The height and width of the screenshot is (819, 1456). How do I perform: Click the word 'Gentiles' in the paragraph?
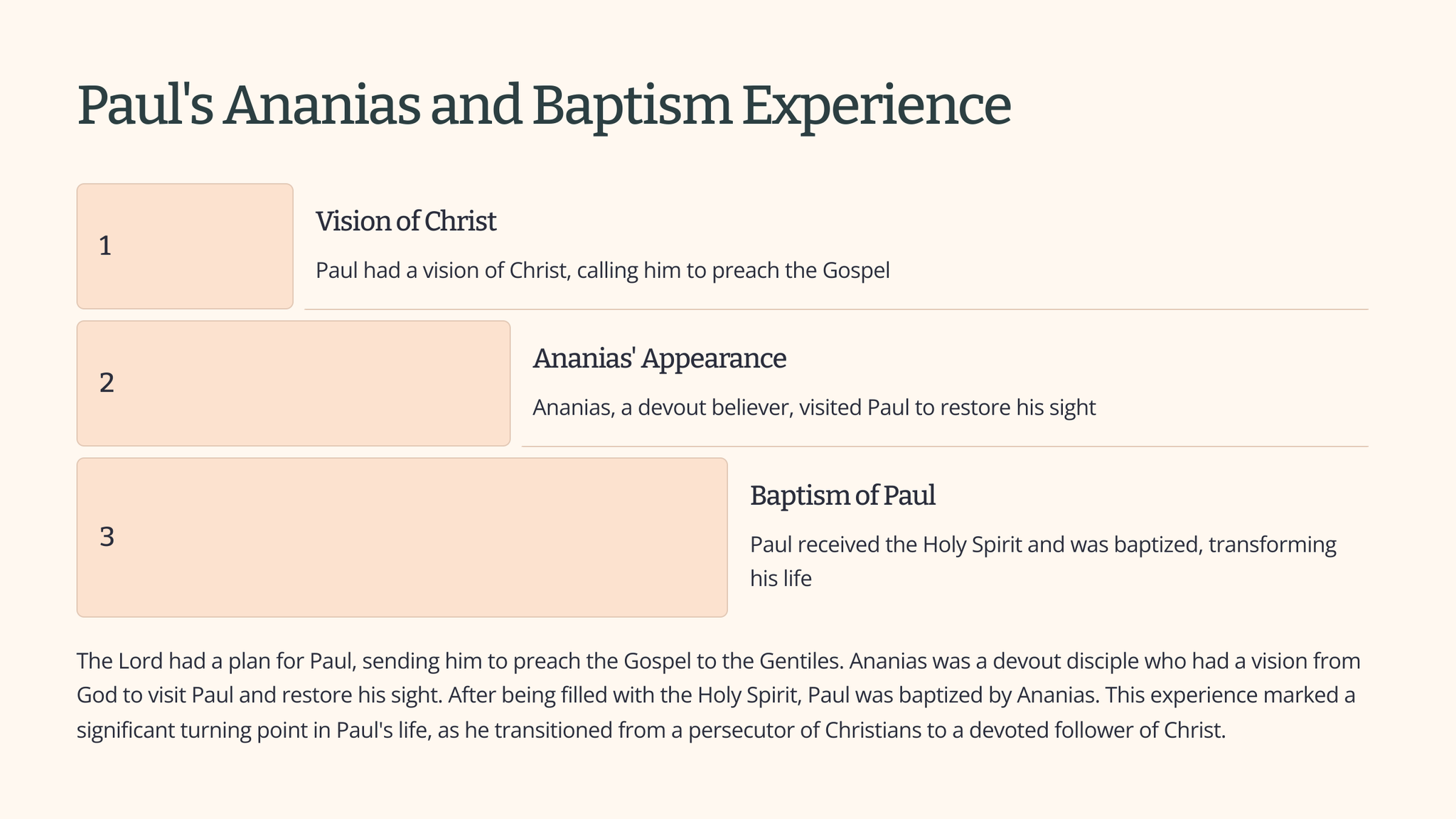[801, 661]
